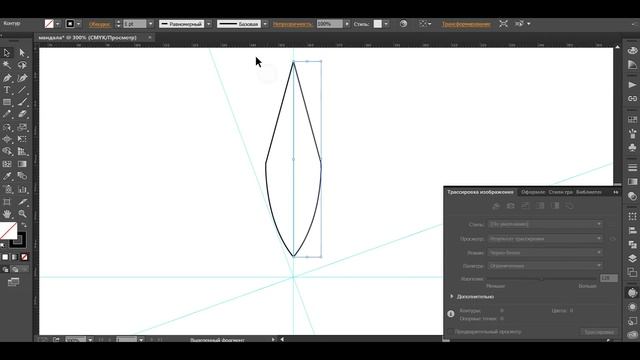This screenshot has height=360, width=640.
Task: Set paint mode to None
Action: (24, 257)
